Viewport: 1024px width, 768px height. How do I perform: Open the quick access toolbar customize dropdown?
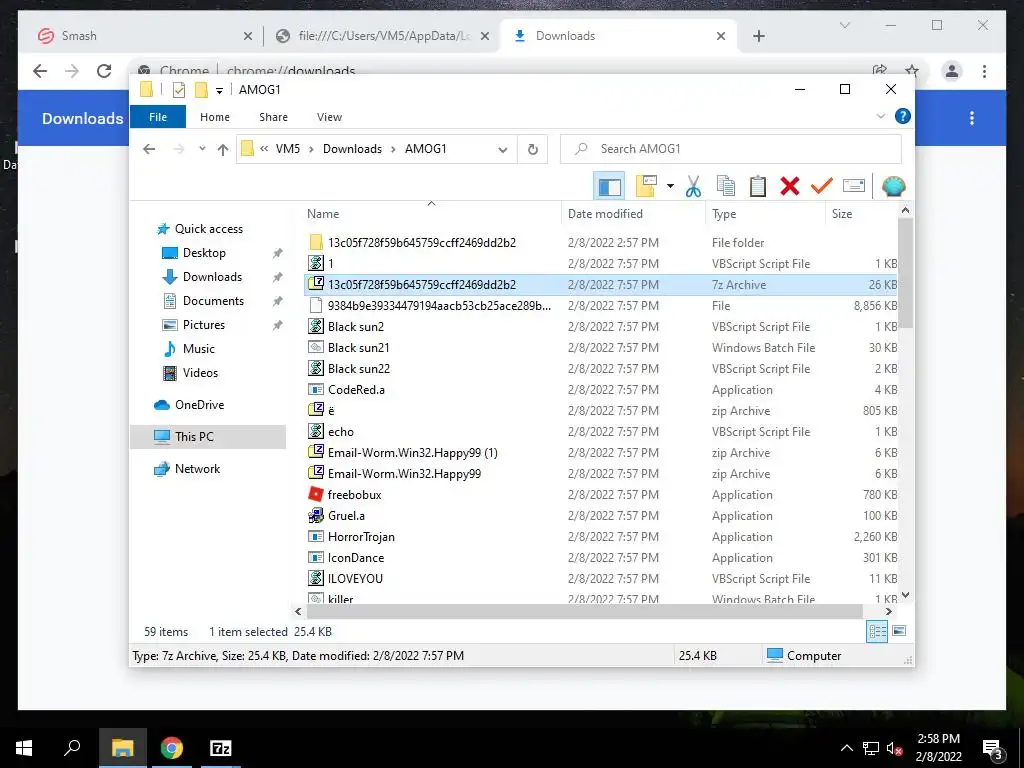pyautogui.click(x=219, y=90)
